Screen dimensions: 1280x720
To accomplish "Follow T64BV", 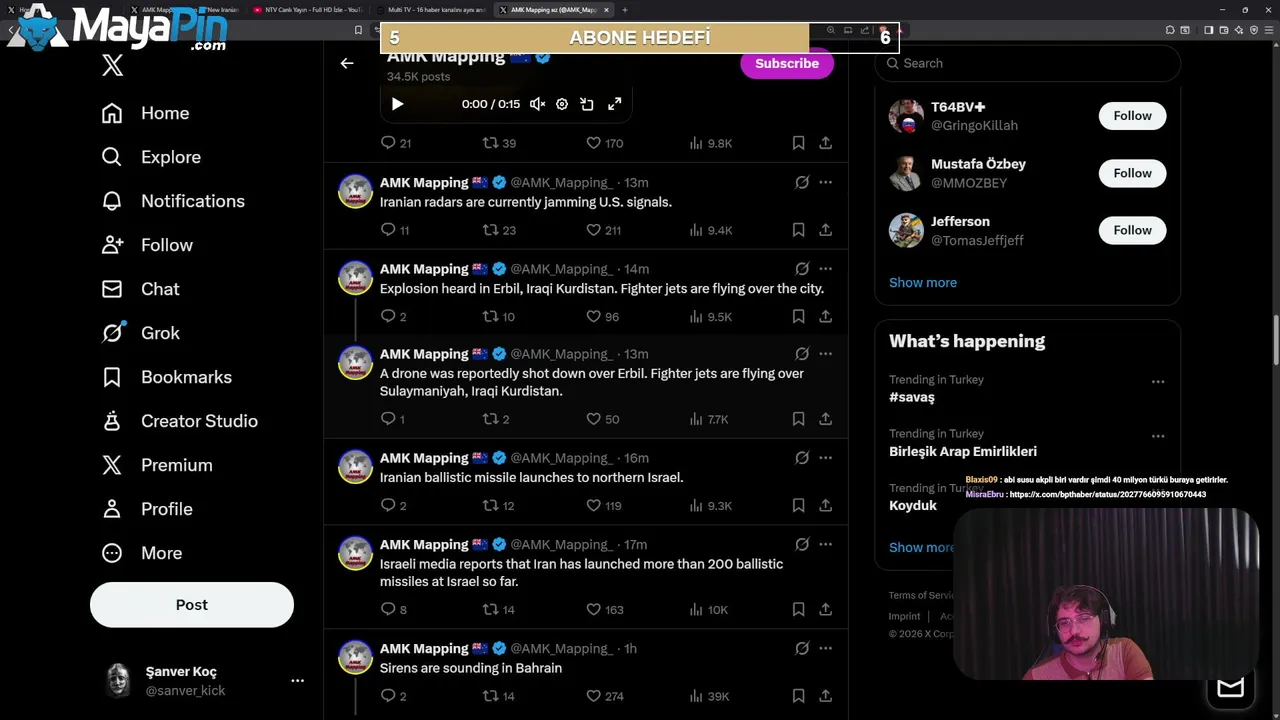I will 1133,116.
